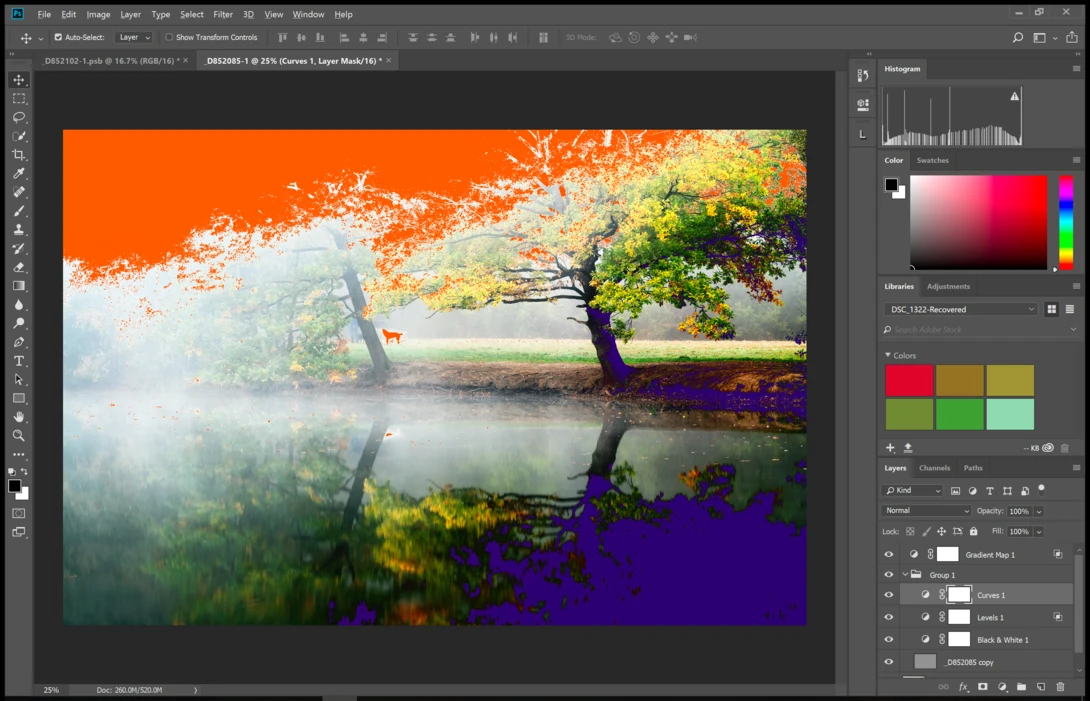Select the Crop tool
The image size is (1090, 701).
point(19,155)
